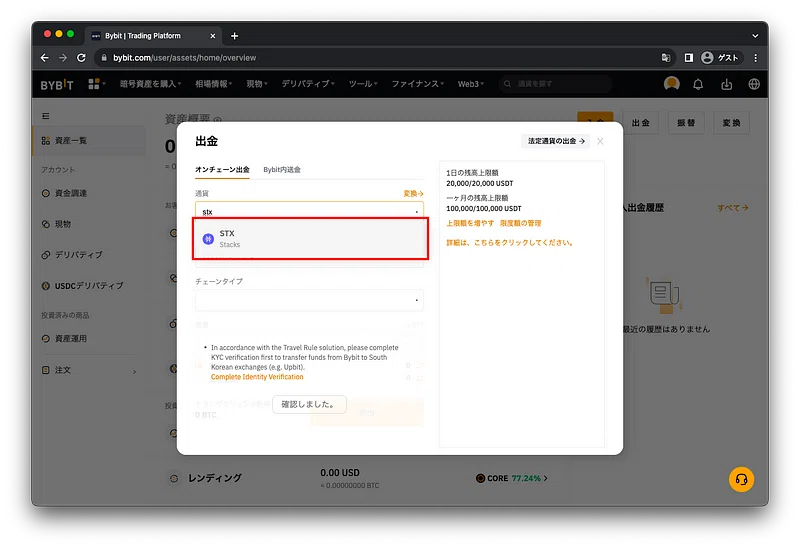The image size is (800, 548).
Task: Click the 変換 button on assets page
Action: 731,123
